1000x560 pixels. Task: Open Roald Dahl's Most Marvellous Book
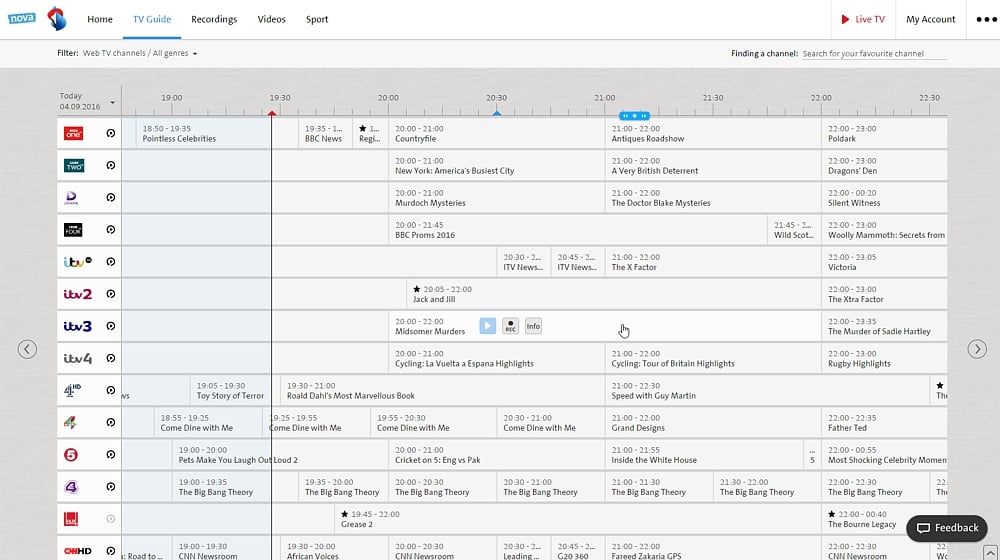(442, 390)
